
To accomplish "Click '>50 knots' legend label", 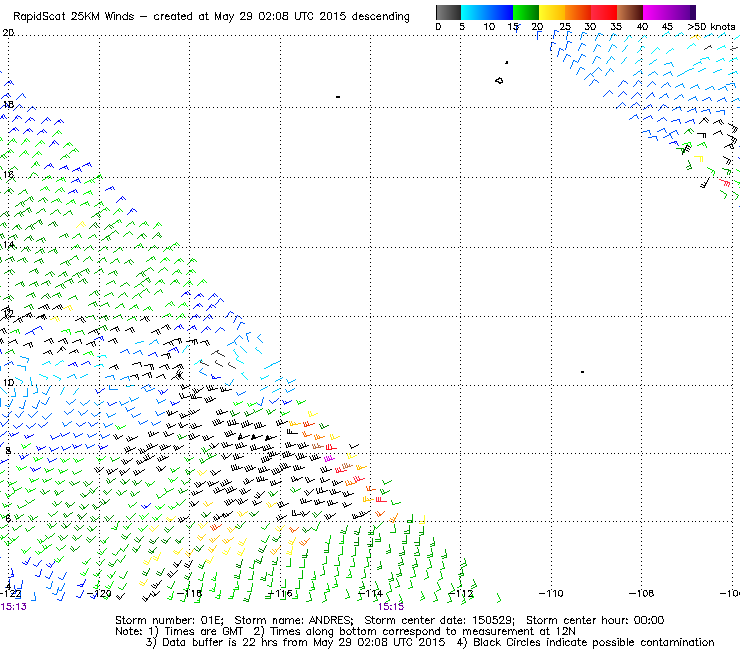I will [x=711, y=27].
